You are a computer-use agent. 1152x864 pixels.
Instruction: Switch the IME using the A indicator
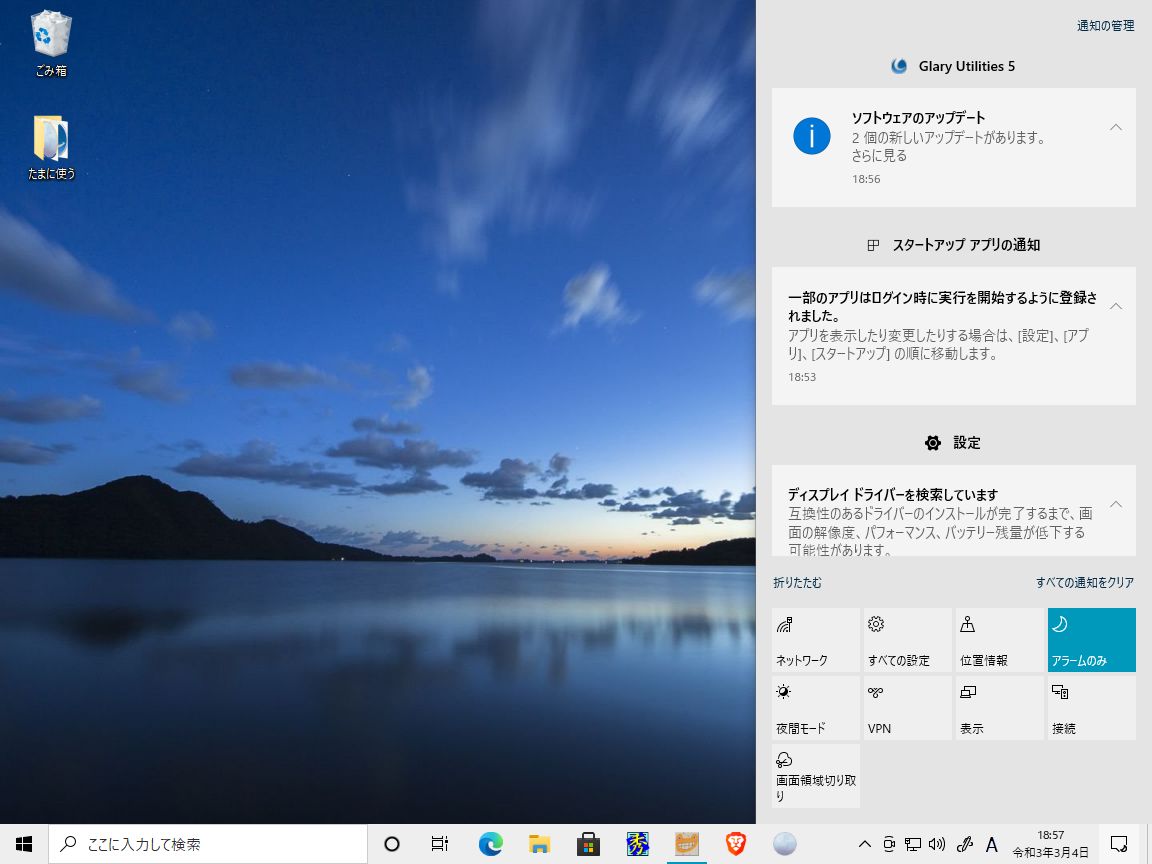pyautogui.click(x=991, y=844)
